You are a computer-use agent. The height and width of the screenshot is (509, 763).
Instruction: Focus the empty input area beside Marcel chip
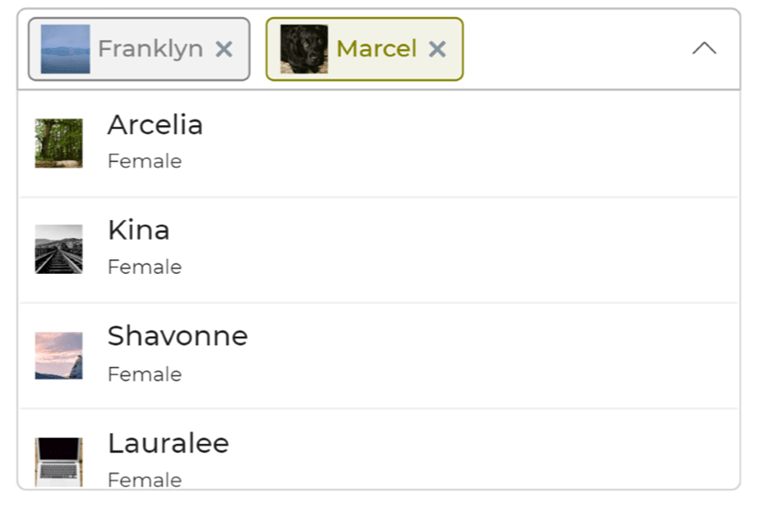click(574, 49)
